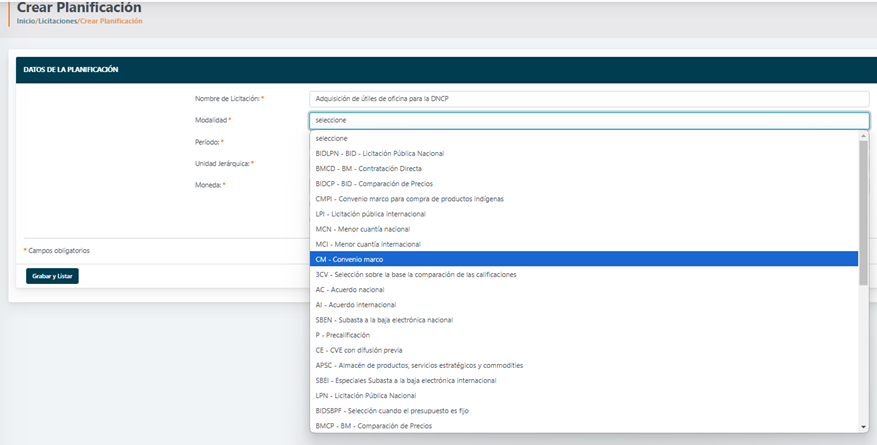Select the blank 'seleccione' list option
Screen dimensions: 877x445
tap(332, 138)
